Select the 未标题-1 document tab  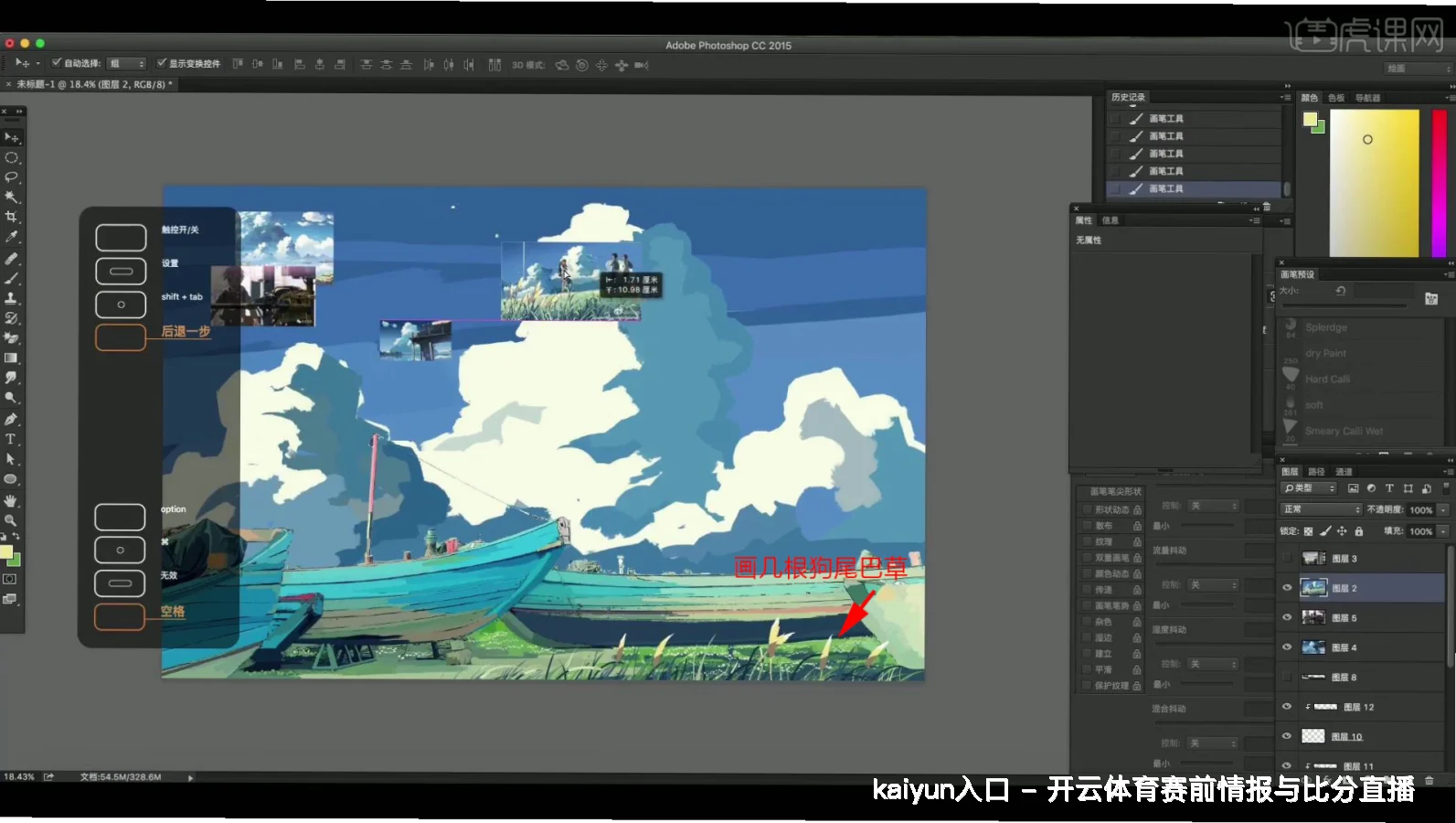pyautogui.click(x=89, y=84)
